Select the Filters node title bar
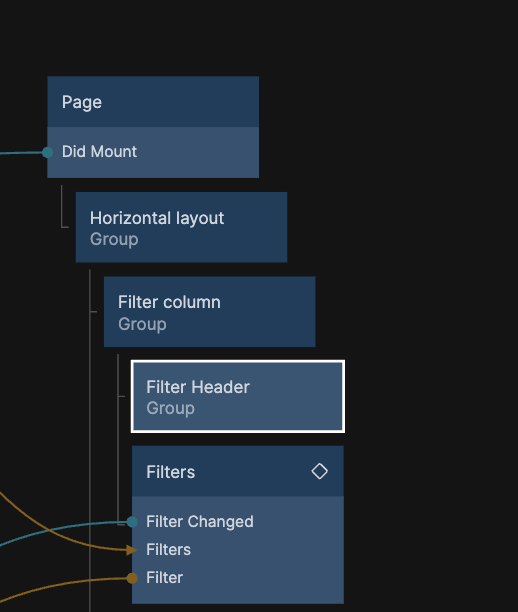 (x=238, y=471)
